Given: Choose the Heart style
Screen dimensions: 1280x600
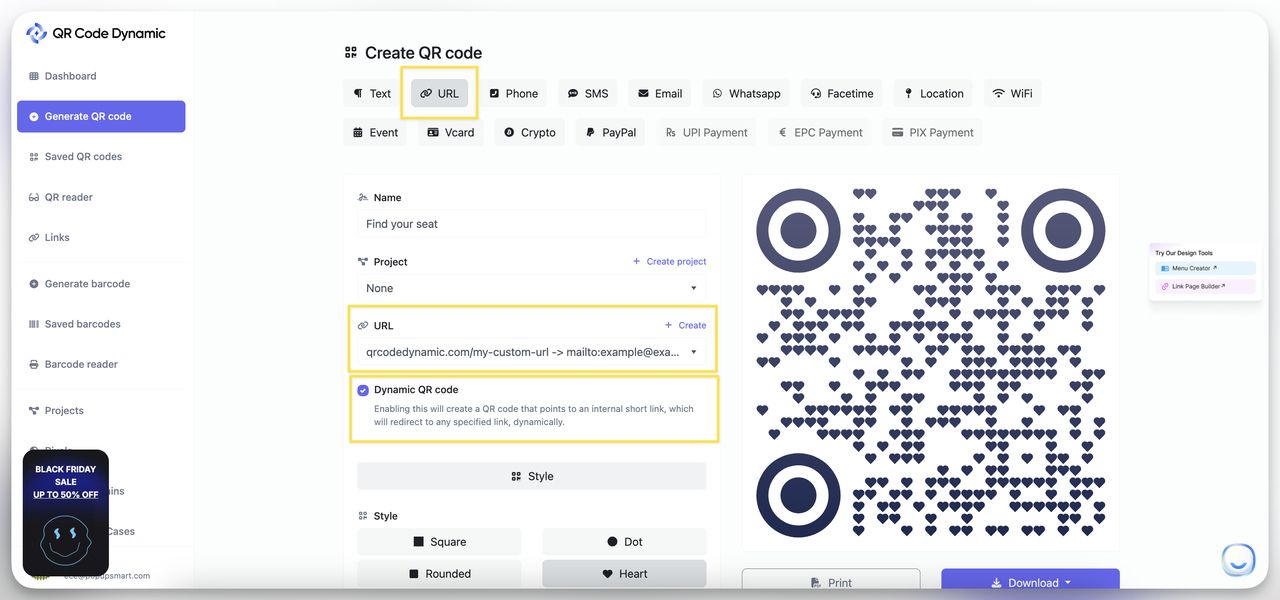Looking at the screenshot, I should (x=624, y=574).
